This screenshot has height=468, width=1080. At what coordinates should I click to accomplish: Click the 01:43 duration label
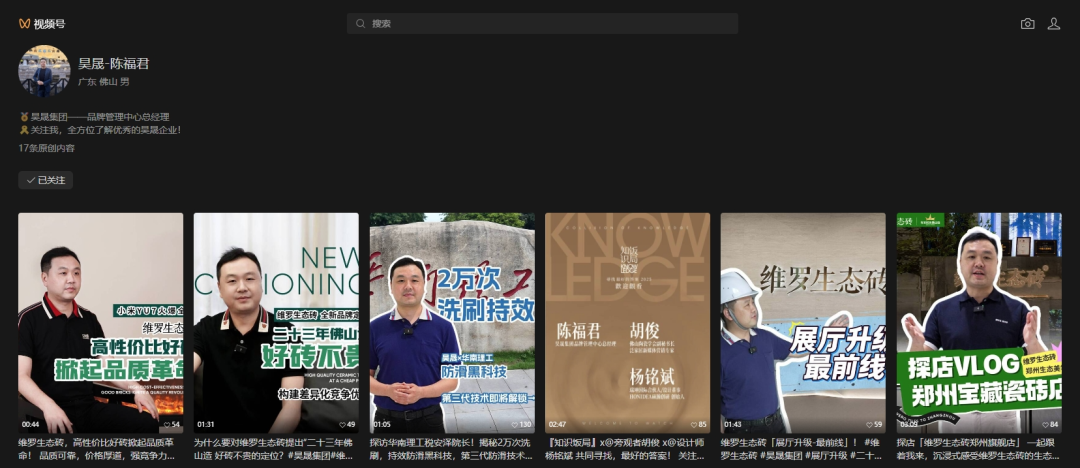pyautogui.click(x=733, y=425)
